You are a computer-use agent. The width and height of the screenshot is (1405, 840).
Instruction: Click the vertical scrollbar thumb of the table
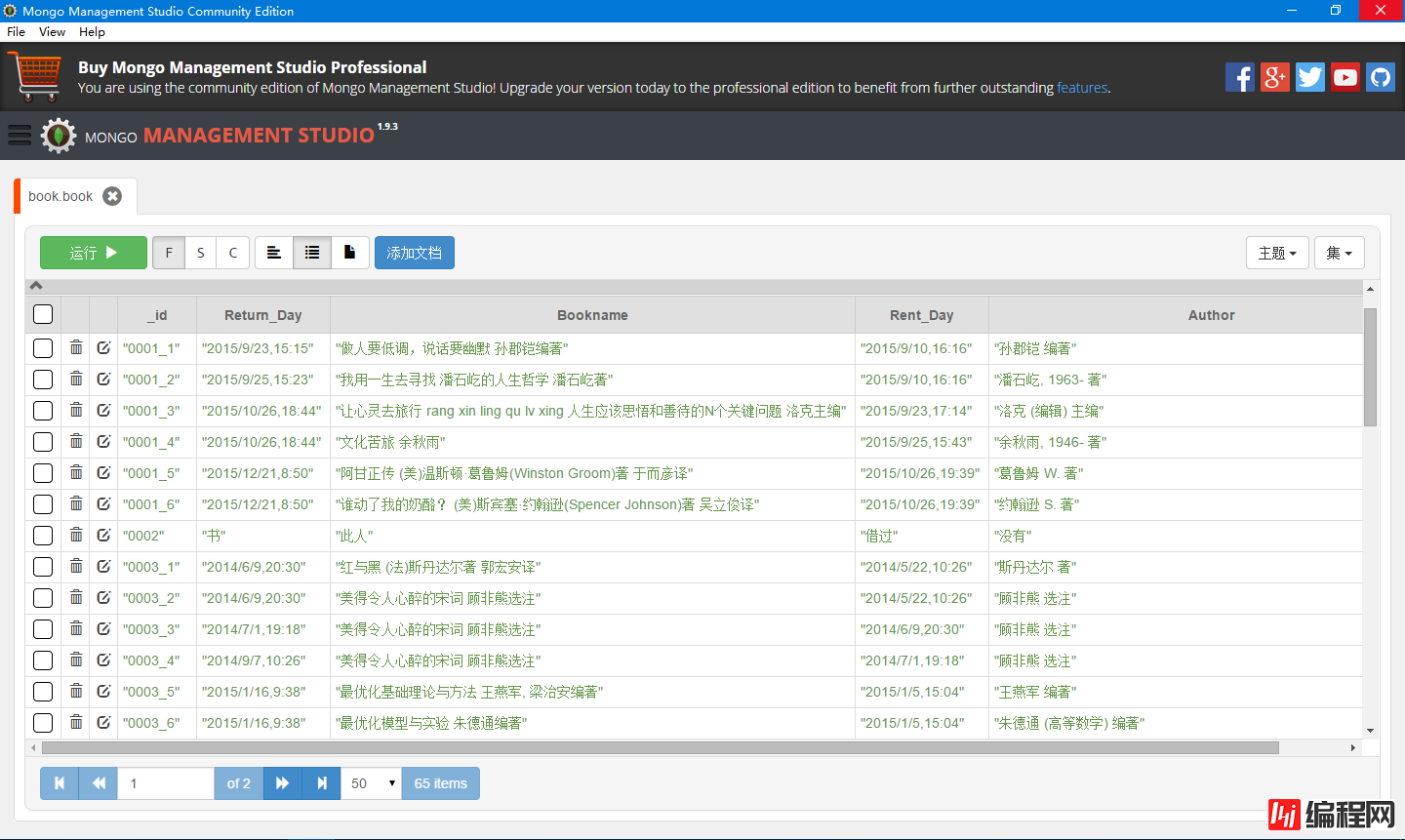[x=1370, y=367]
